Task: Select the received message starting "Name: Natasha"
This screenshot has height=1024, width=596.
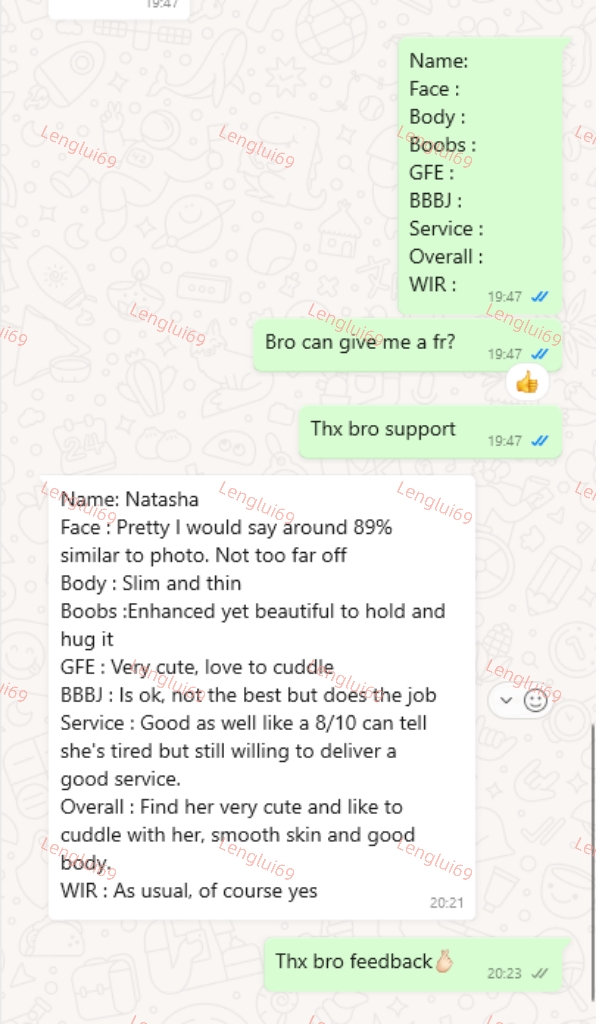Action: [262, 697]
